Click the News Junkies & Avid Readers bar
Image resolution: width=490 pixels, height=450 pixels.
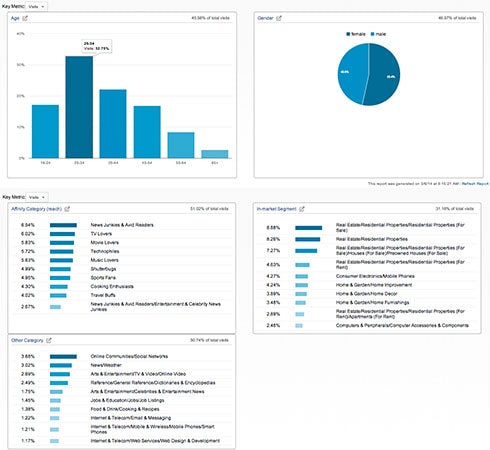tap(63, 225)
